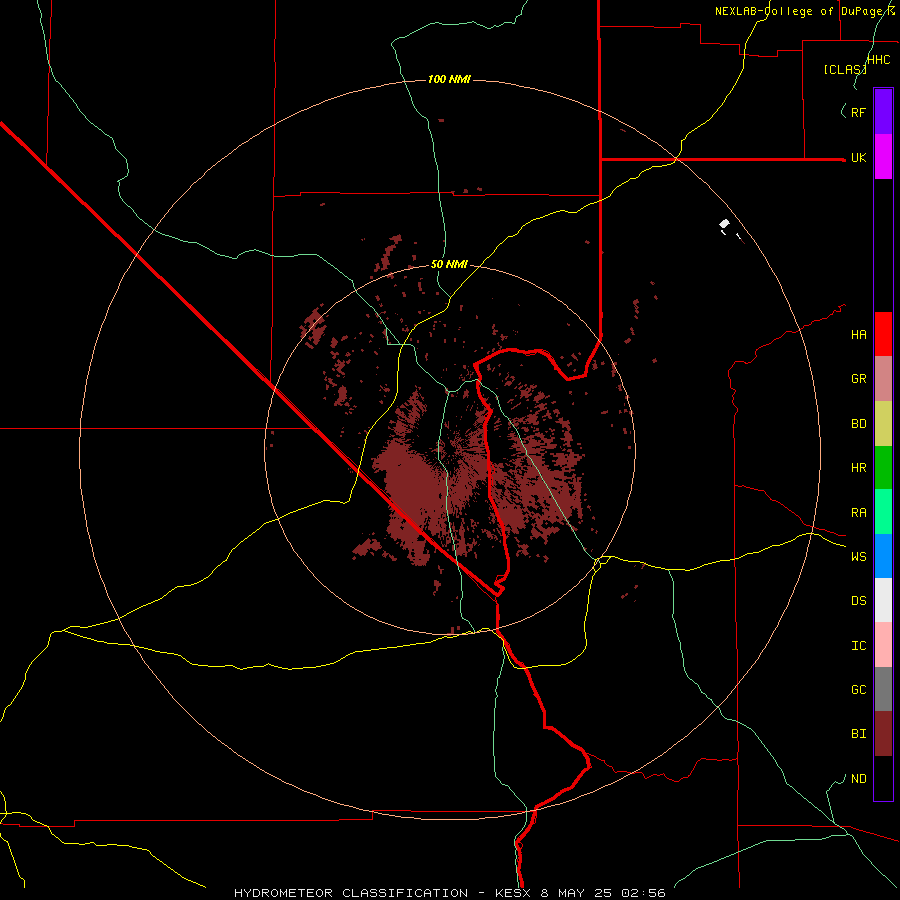Click the BD legend label
This screenshot has height=900, width=900.
(859, 424)
